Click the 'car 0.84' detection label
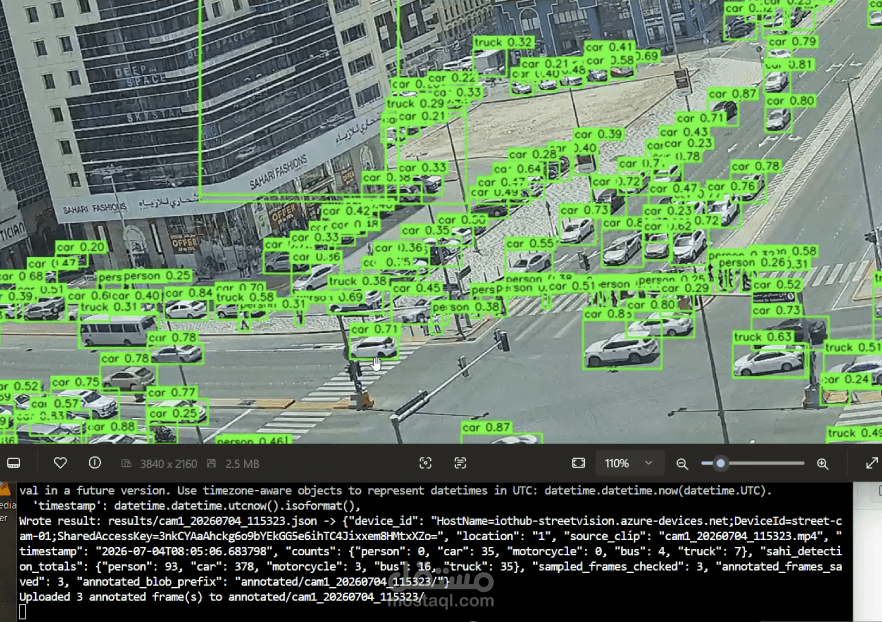The height and width of the screenshot is (622, 882). (188, 293)
